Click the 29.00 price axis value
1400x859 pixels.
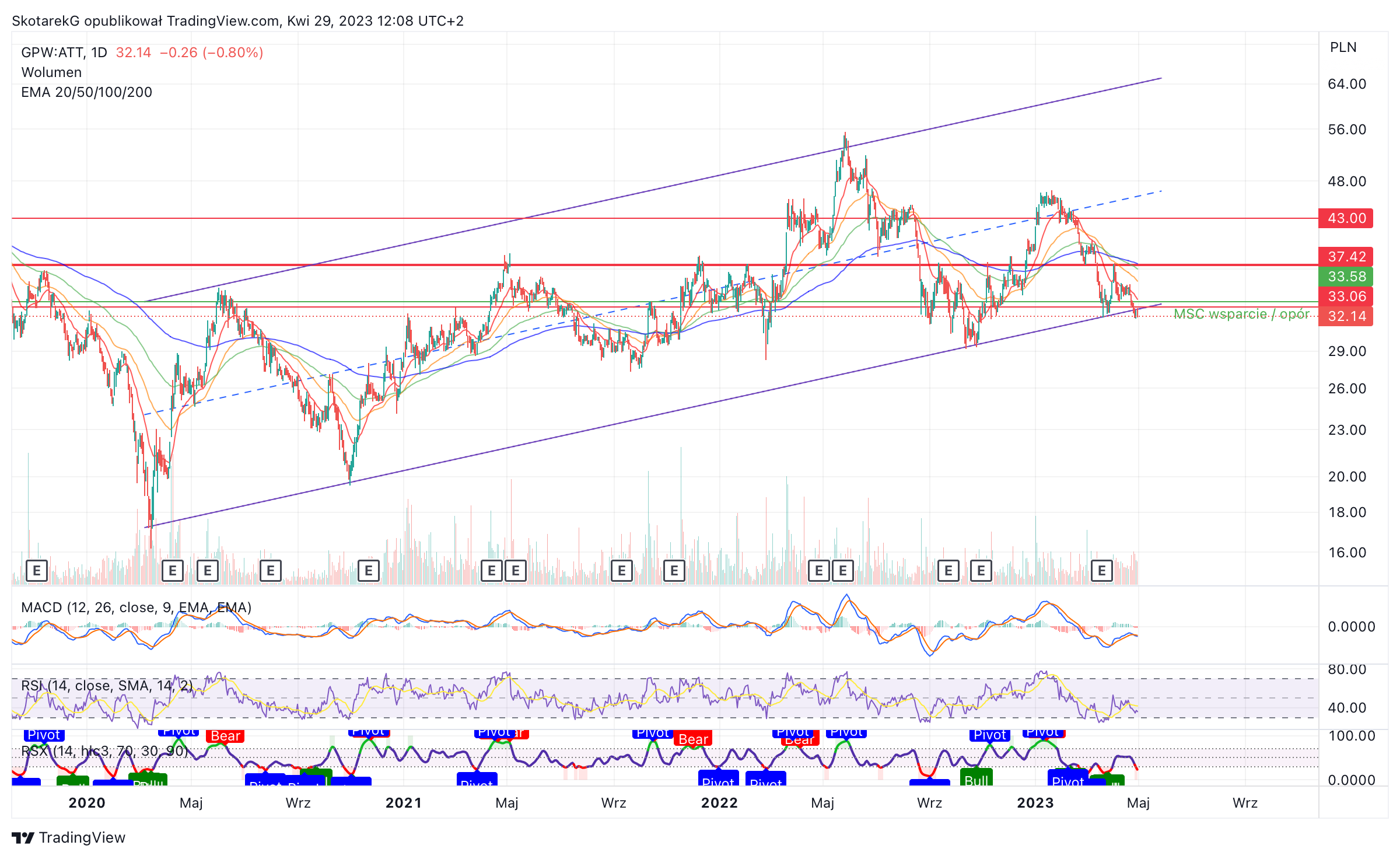(1347, 351)
